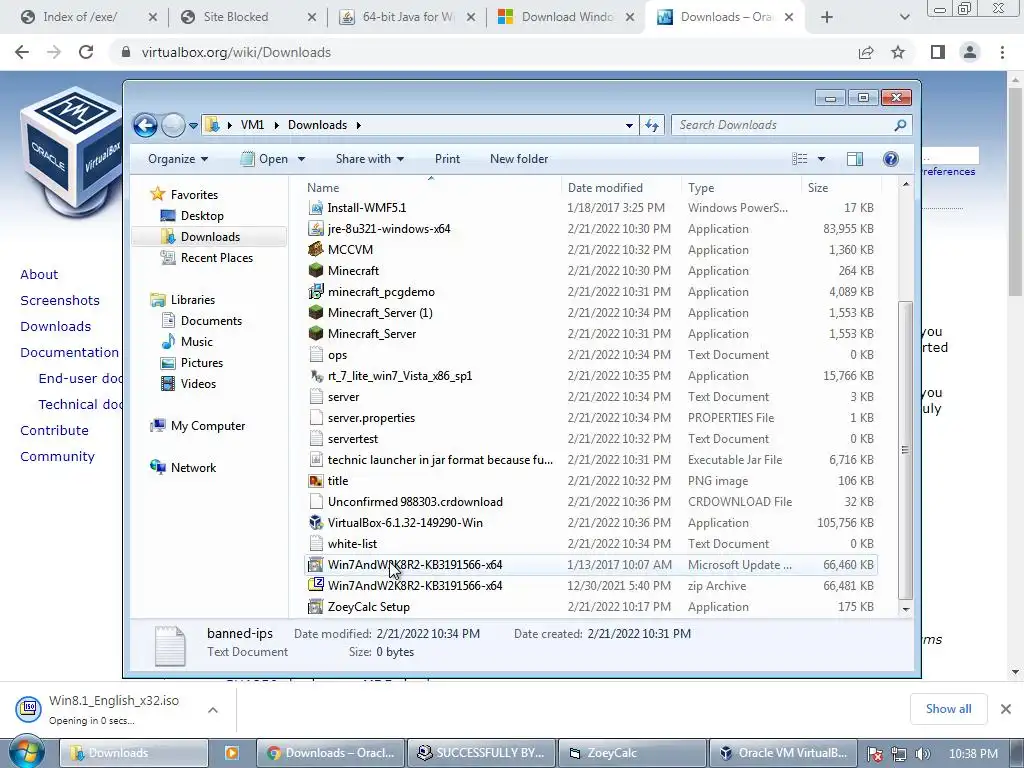
Task: Select the ZoeyCalc Setup application icon
Action: (316, 607)
